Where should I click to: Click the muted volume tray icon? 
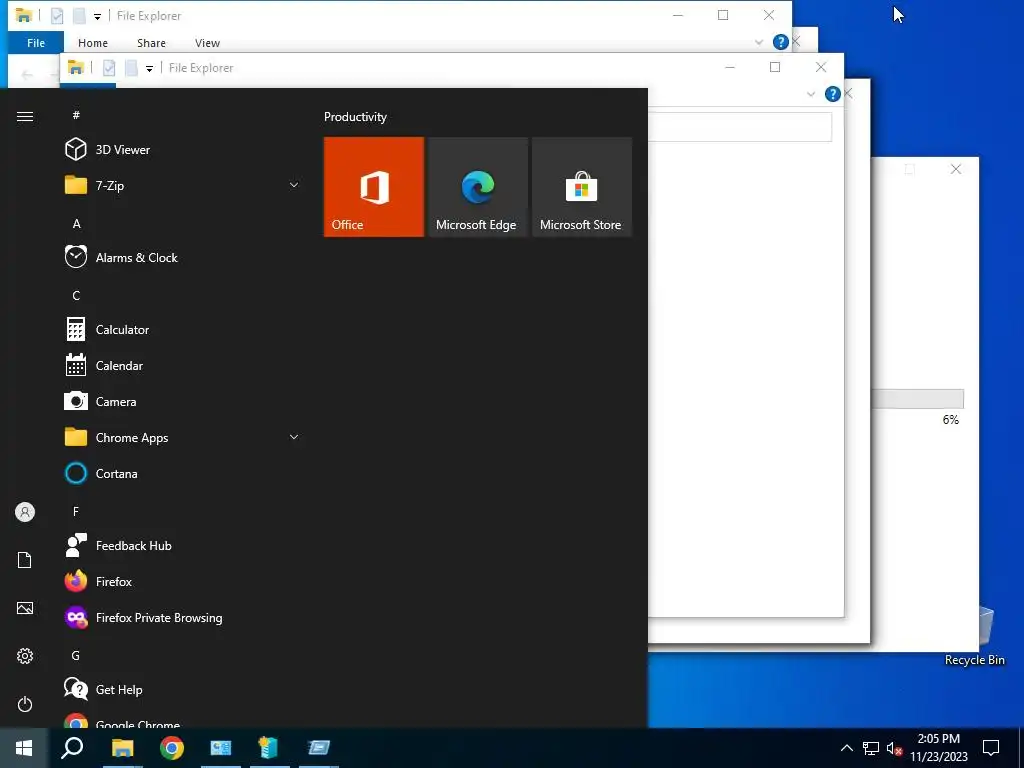894,748
